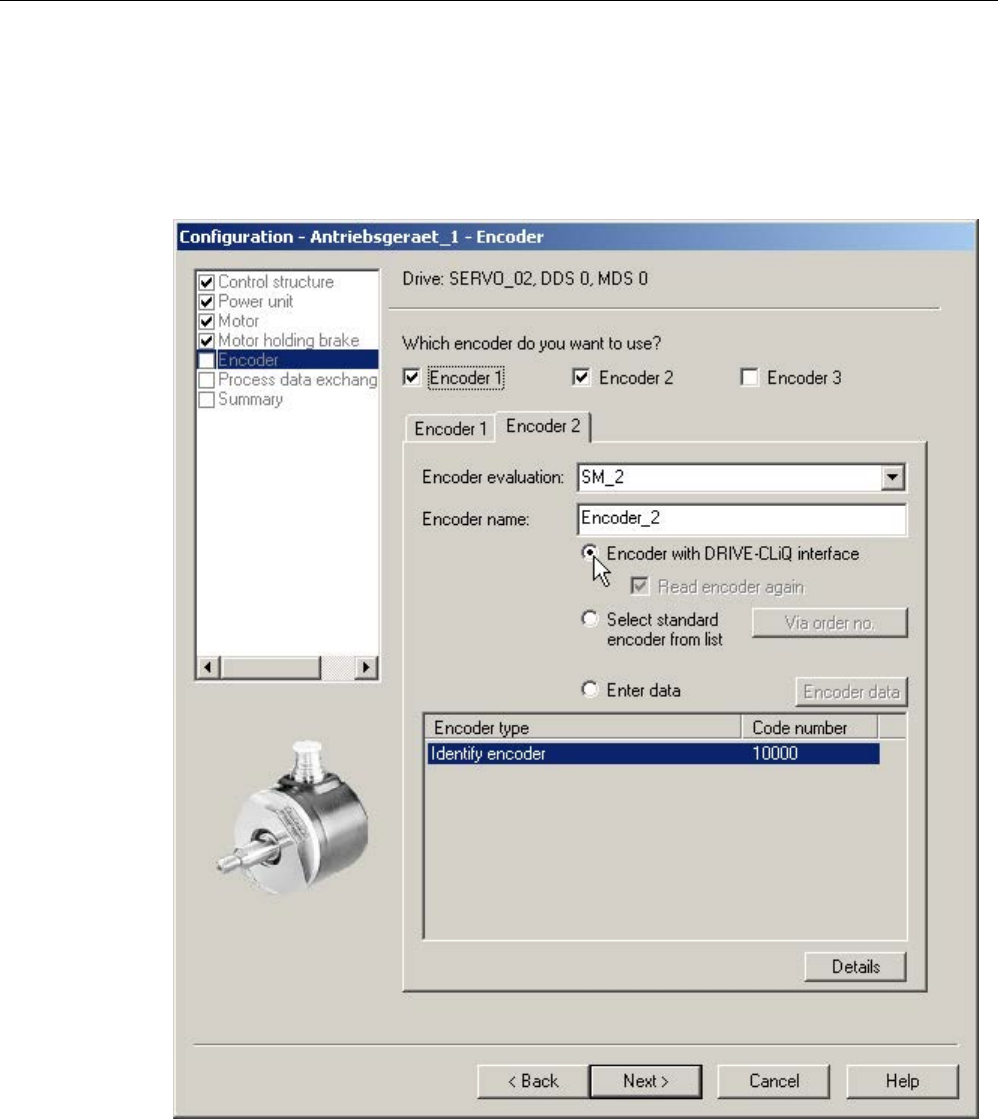Viewport: 998px width, 1119px height.
Task: Uncheck the Encoder 2 checkbox
Action: pos(581,377)
